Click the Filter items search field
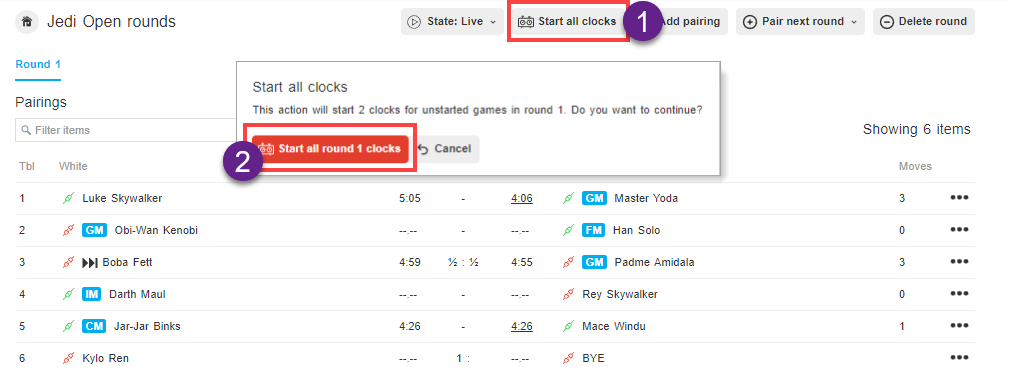1010x385 pixels. tap(126, 130)
